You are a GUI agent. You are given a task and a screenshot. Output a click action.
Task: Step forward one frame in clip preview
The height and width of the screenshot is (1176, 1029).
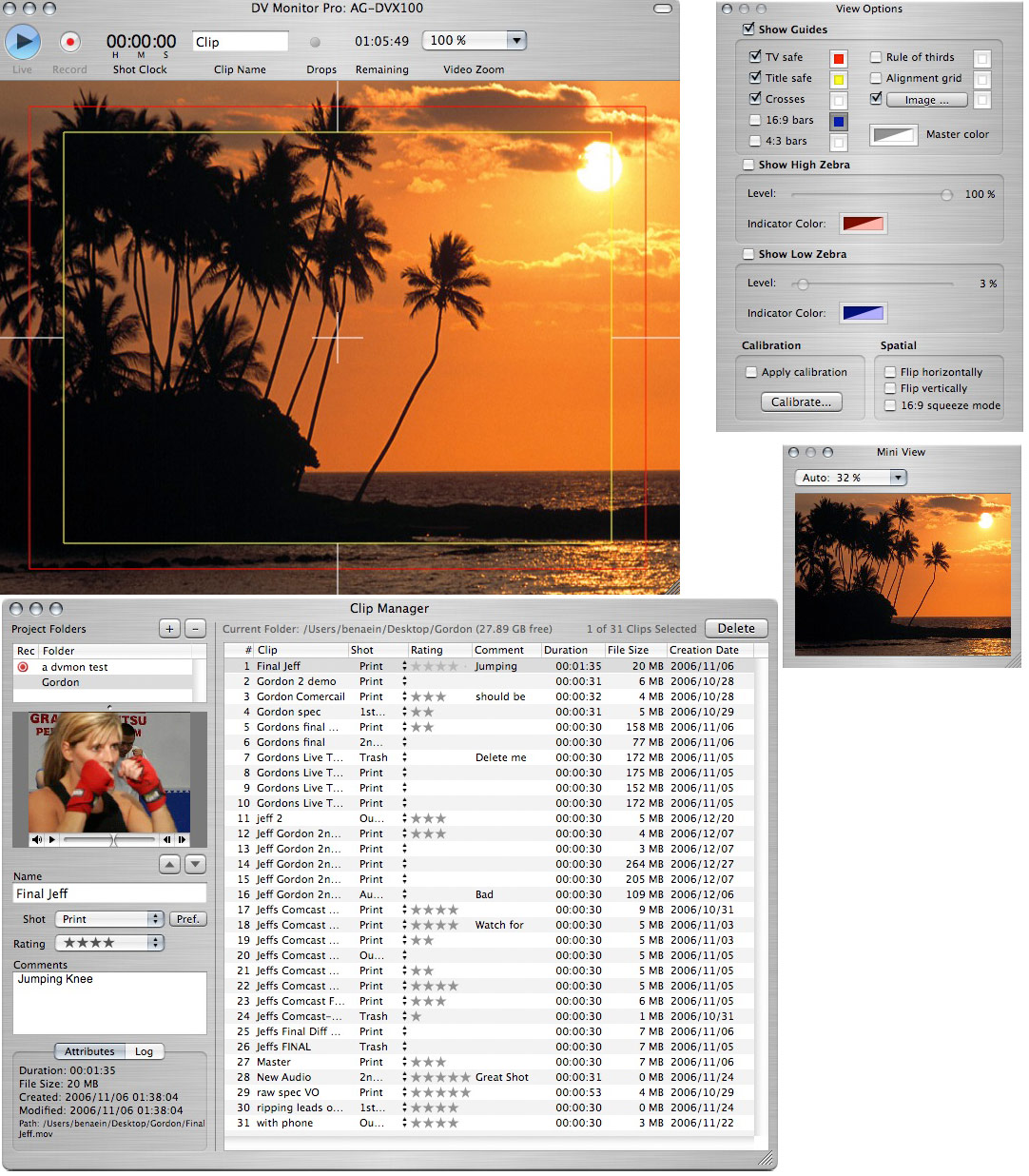click(182, 839)
